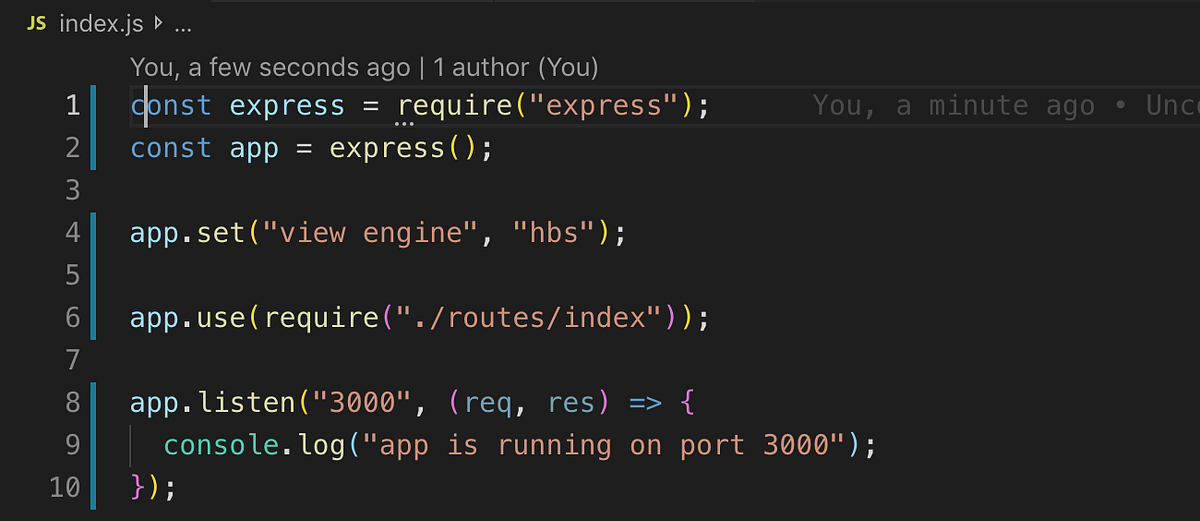1200x521 pixels.
Task: Click the quick-fix ellipsis under require on line 1
Action: click(x=405, y=124)
